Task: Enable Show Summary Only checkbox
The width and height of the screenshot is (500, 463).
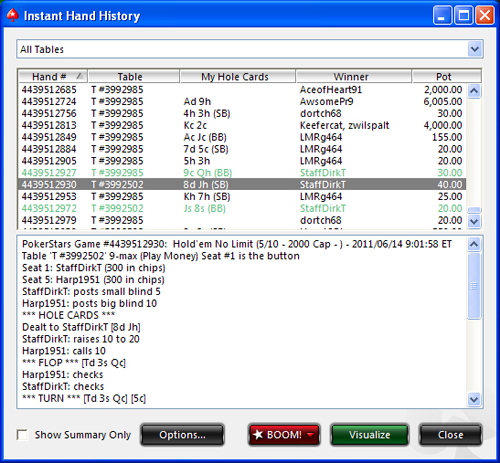Action: [22, 435]
